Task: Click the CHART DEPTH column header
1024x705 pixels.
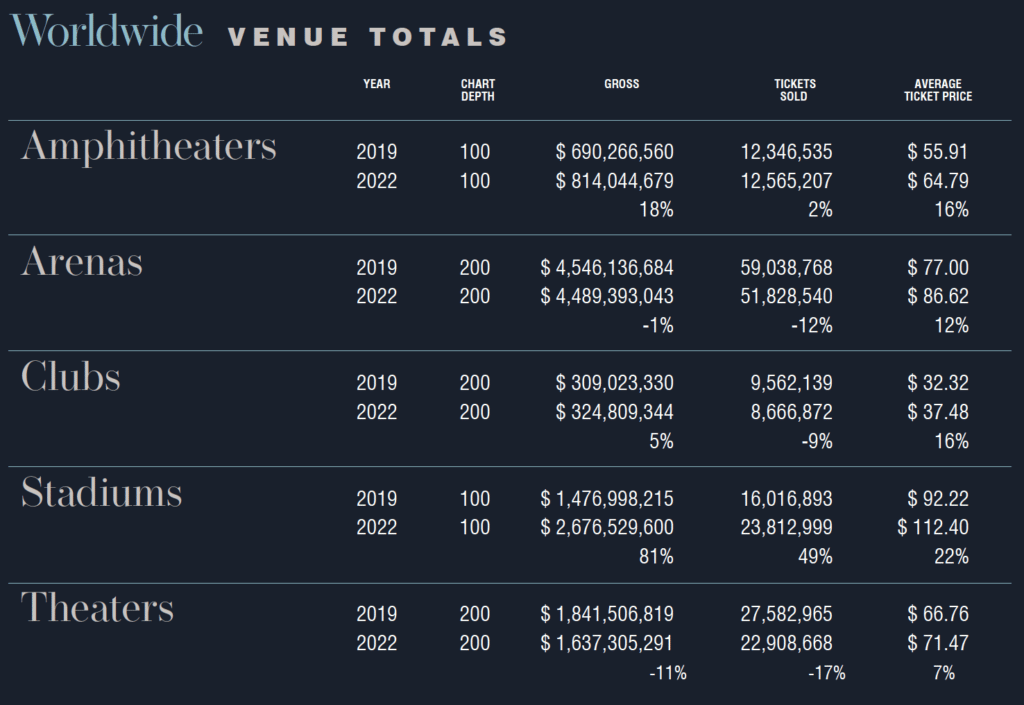Action: [478, 90]
